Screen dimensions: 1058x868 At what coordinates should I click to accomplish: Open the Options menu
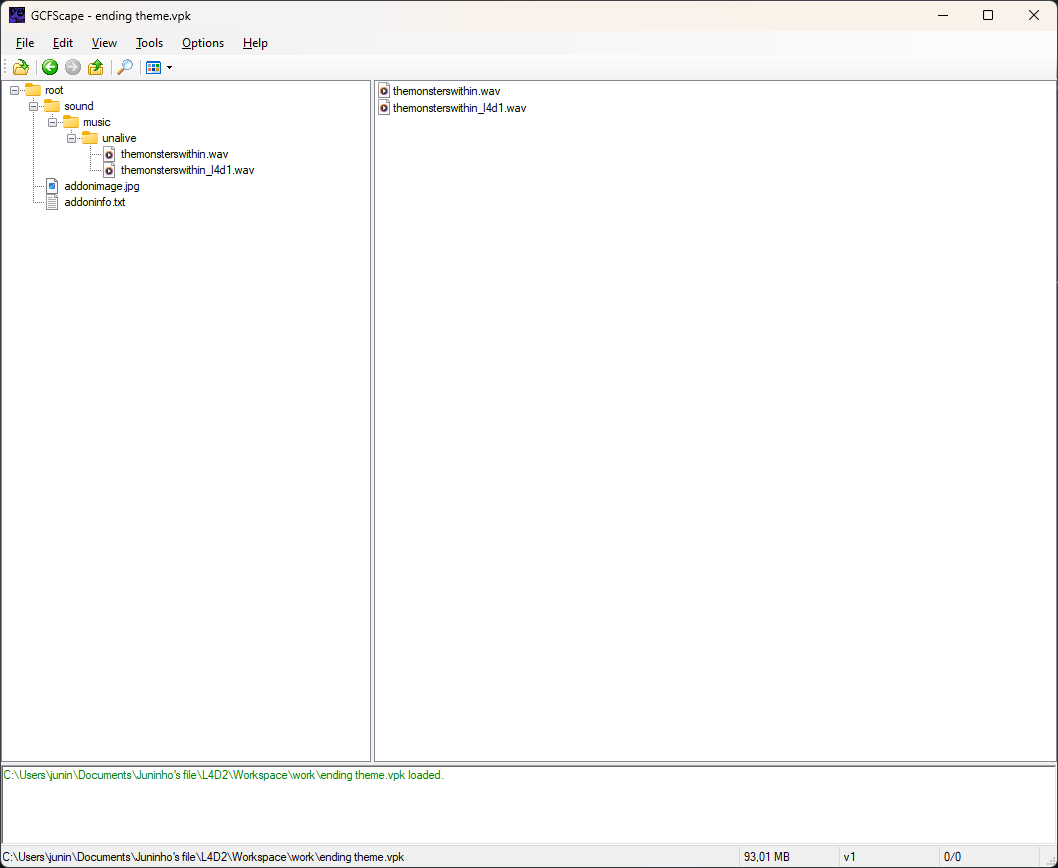(203, 43)
